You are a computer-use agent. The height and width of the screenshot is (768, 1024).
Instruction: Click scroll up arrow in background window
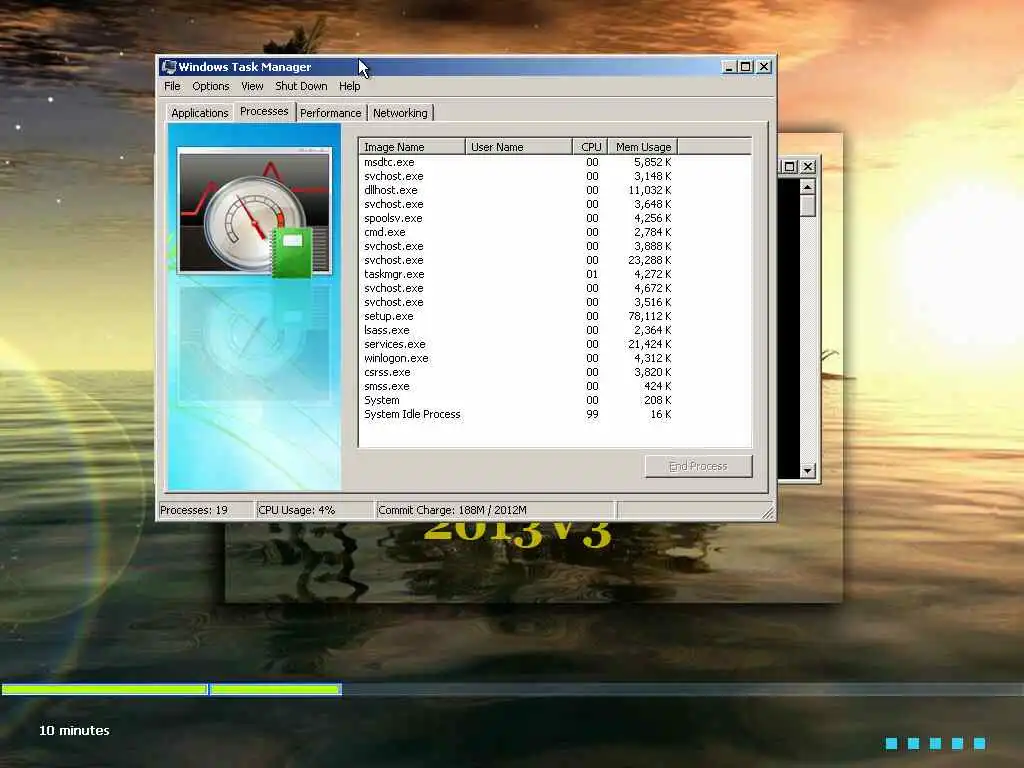807,187
